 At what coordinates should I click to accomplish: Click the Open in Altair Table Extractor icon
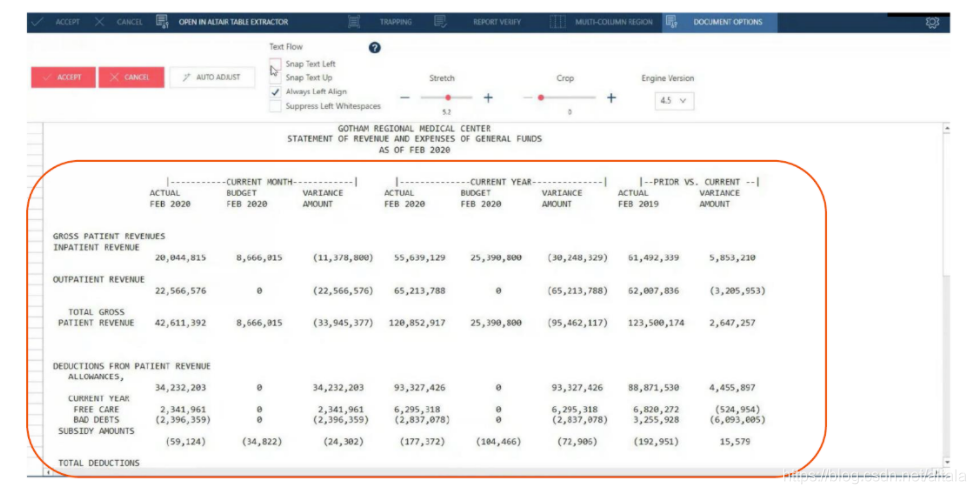point(162,22)
